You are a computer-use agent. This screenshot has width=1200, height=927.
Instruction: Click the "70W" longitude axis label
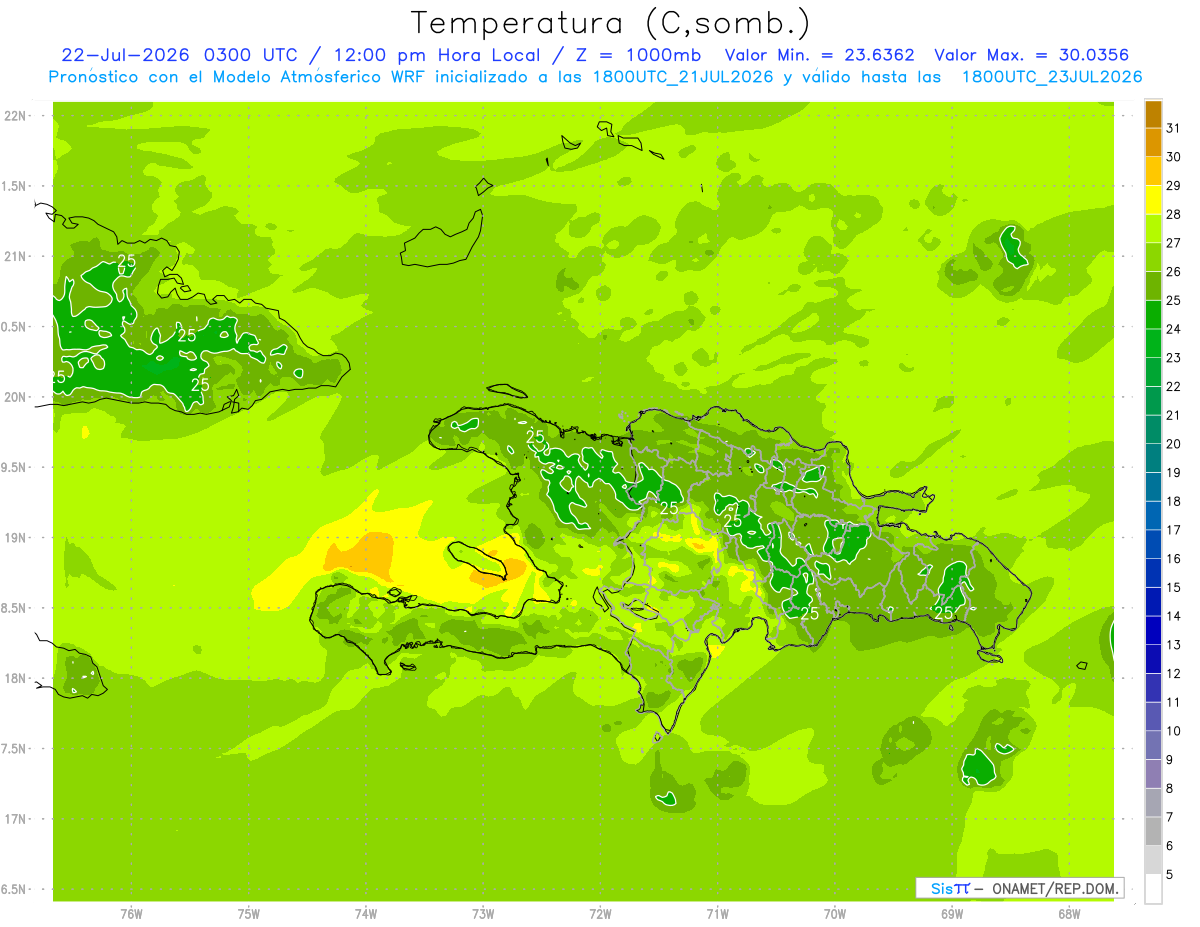(834, 915)
